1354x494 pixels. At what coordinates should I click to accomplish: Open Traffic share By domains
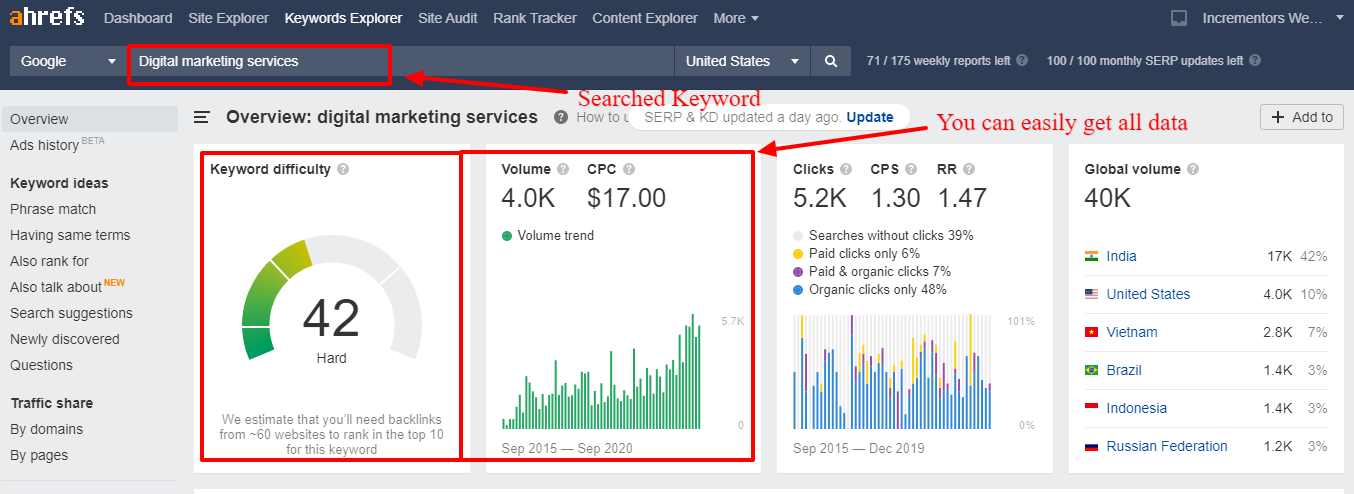click(46, 429)
